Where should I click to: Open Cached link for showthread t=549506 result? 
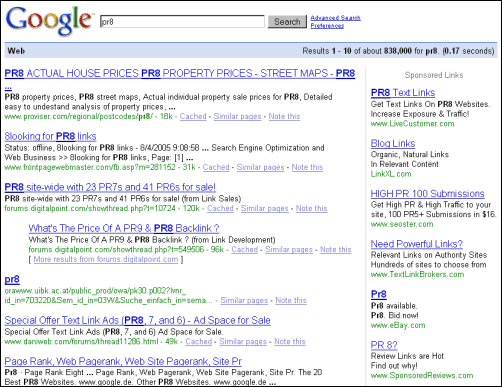pos(245,250)
